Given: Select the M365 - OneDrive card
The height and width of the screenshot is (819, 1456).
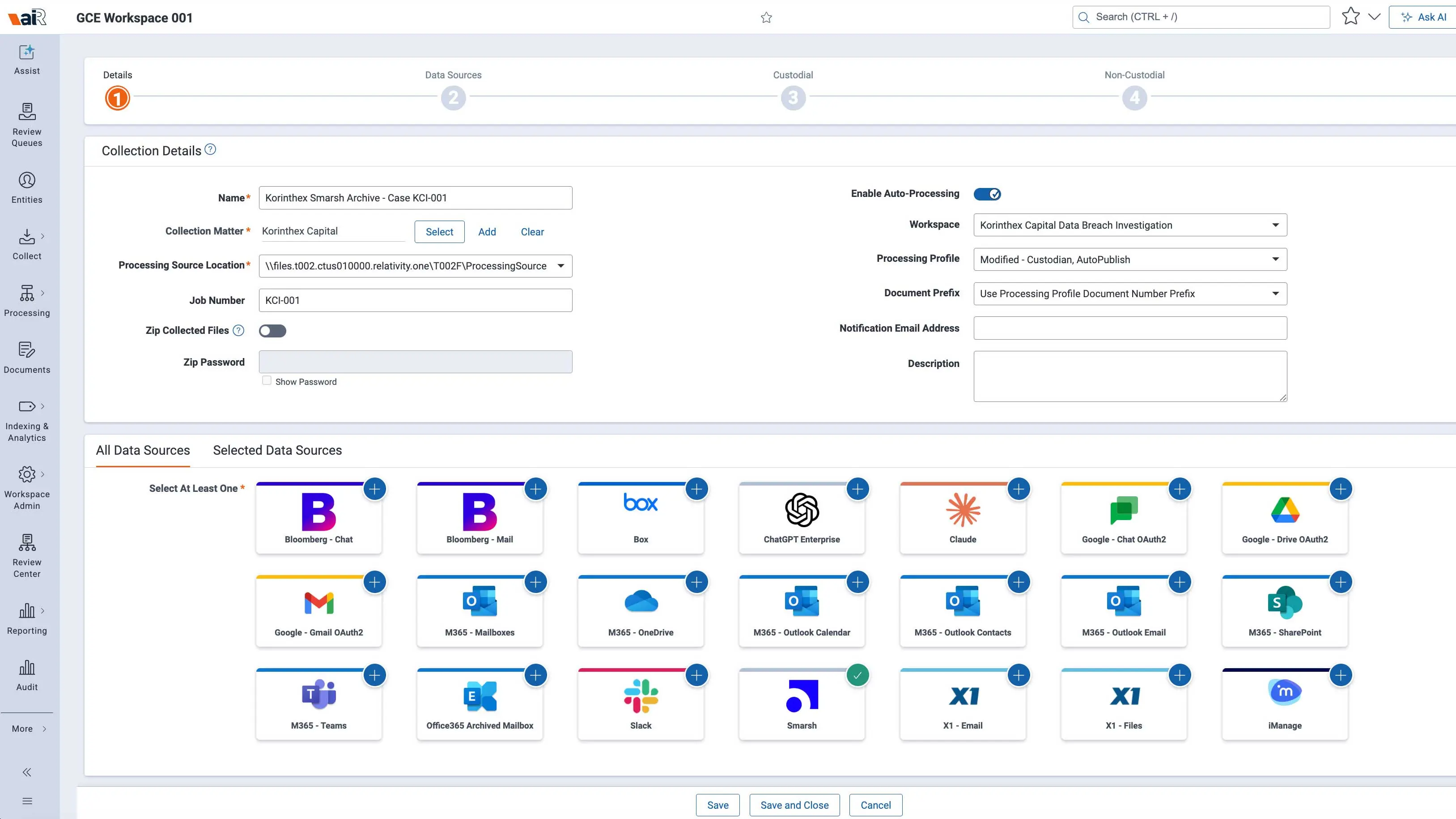Looking at the screenshot, I should coord(641,611).
